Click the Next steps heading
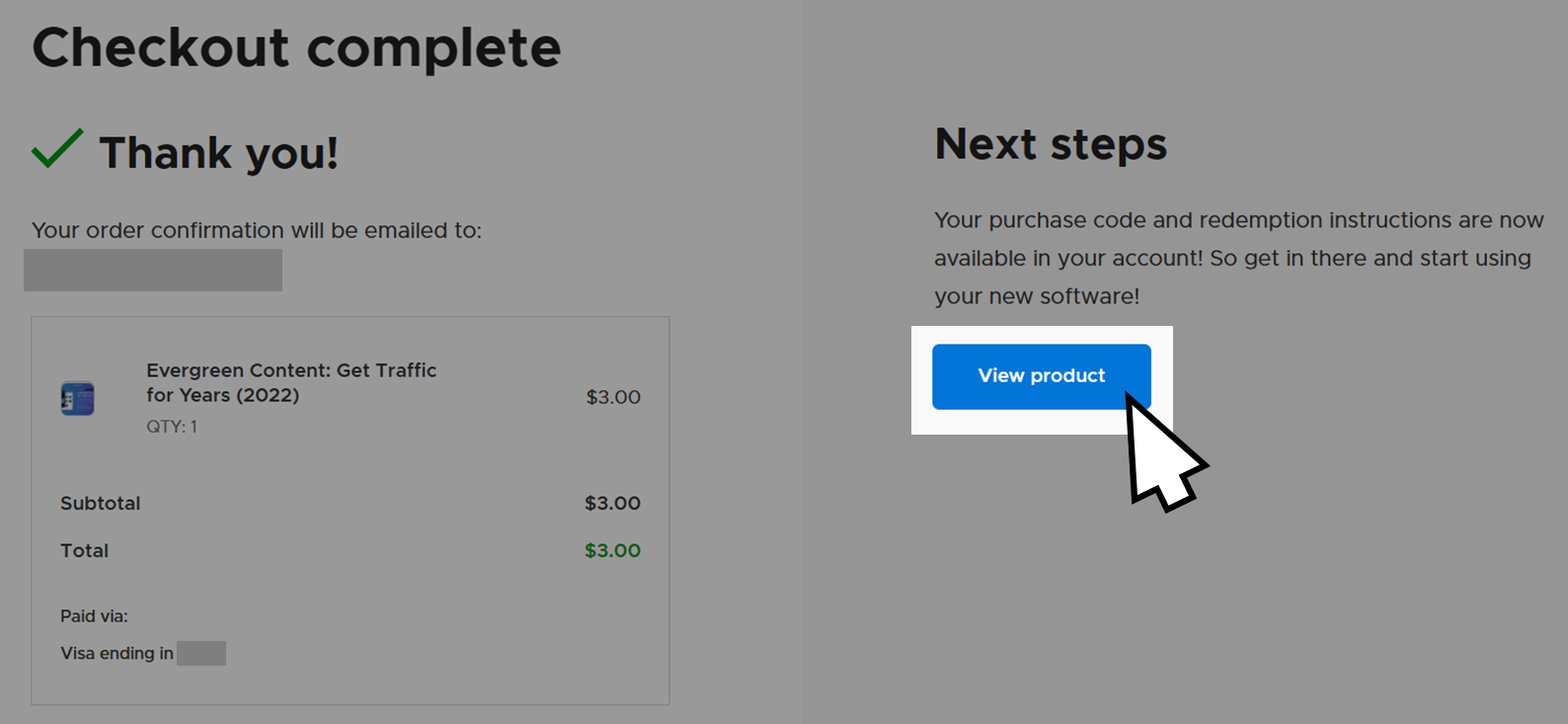Screen dimensions: 1568x724 (x=1051, y=144)
